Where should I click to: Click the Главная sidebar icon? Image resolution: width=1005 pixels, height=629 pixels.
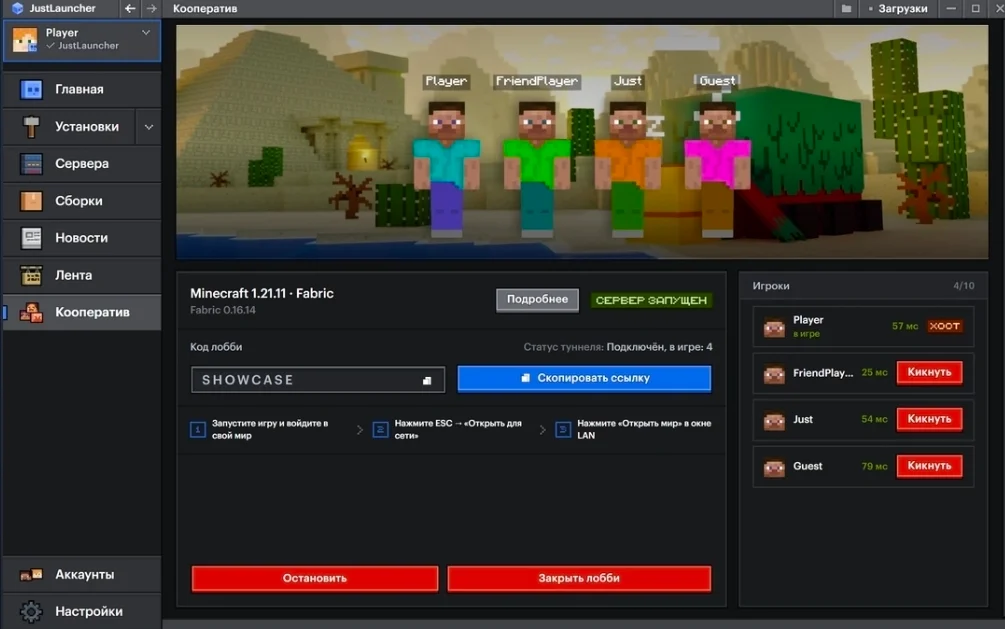(31, 89)
